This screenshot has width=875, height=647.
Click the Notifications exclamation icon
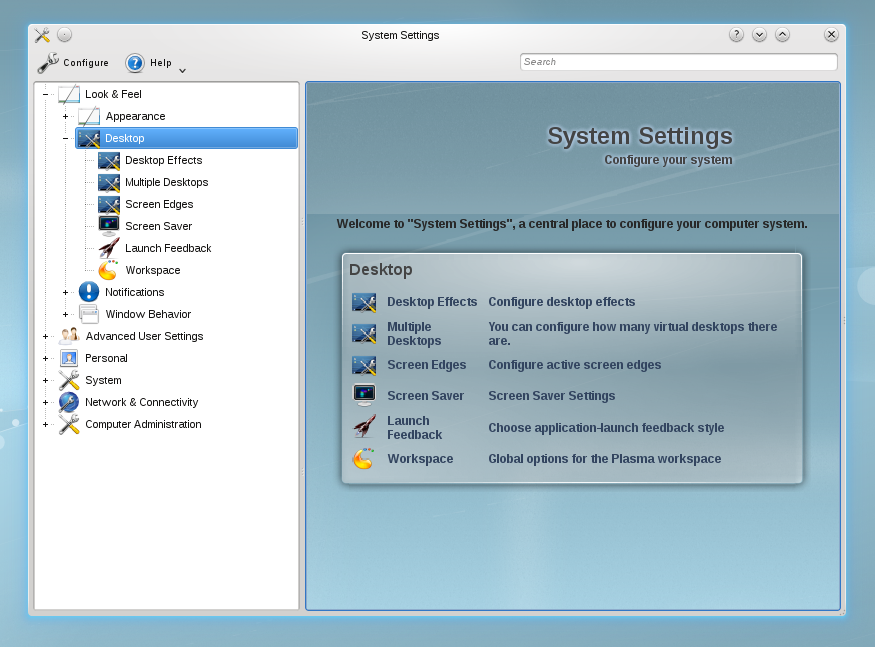(x=89, y=292)
